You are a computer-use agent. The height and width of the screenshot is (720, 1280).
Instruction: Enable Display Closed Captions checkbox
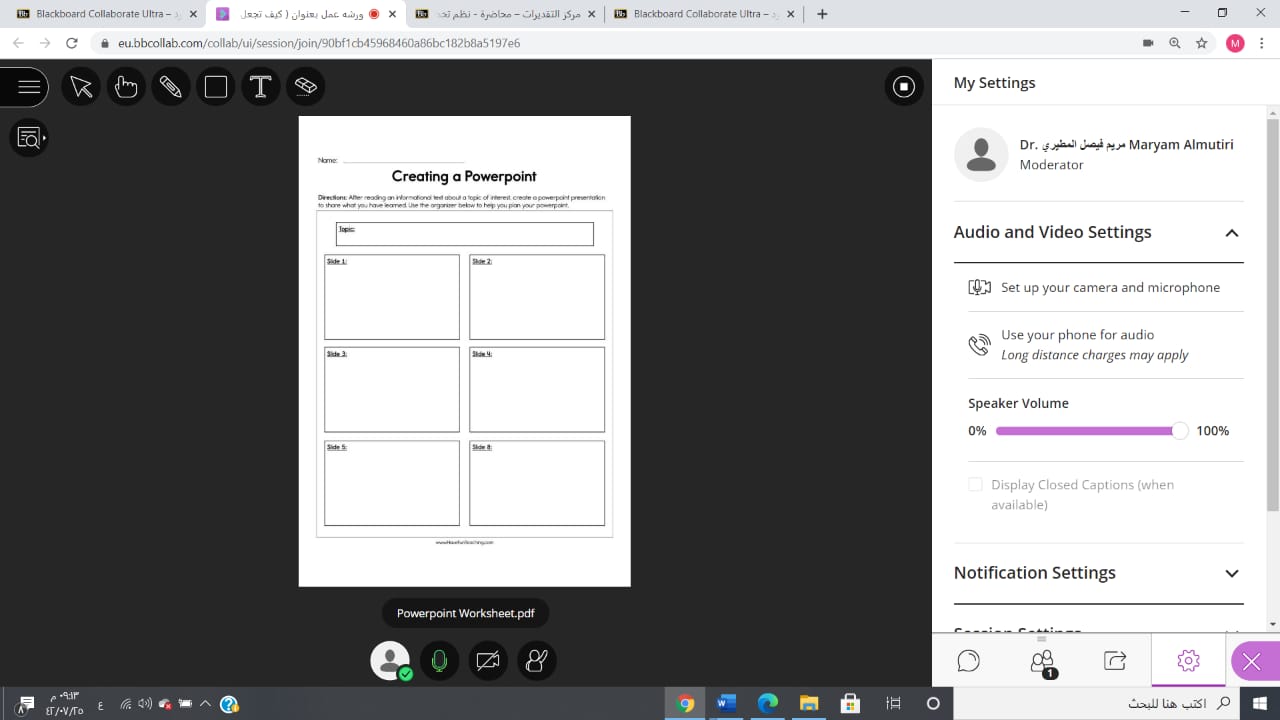(x=975, y=485)
